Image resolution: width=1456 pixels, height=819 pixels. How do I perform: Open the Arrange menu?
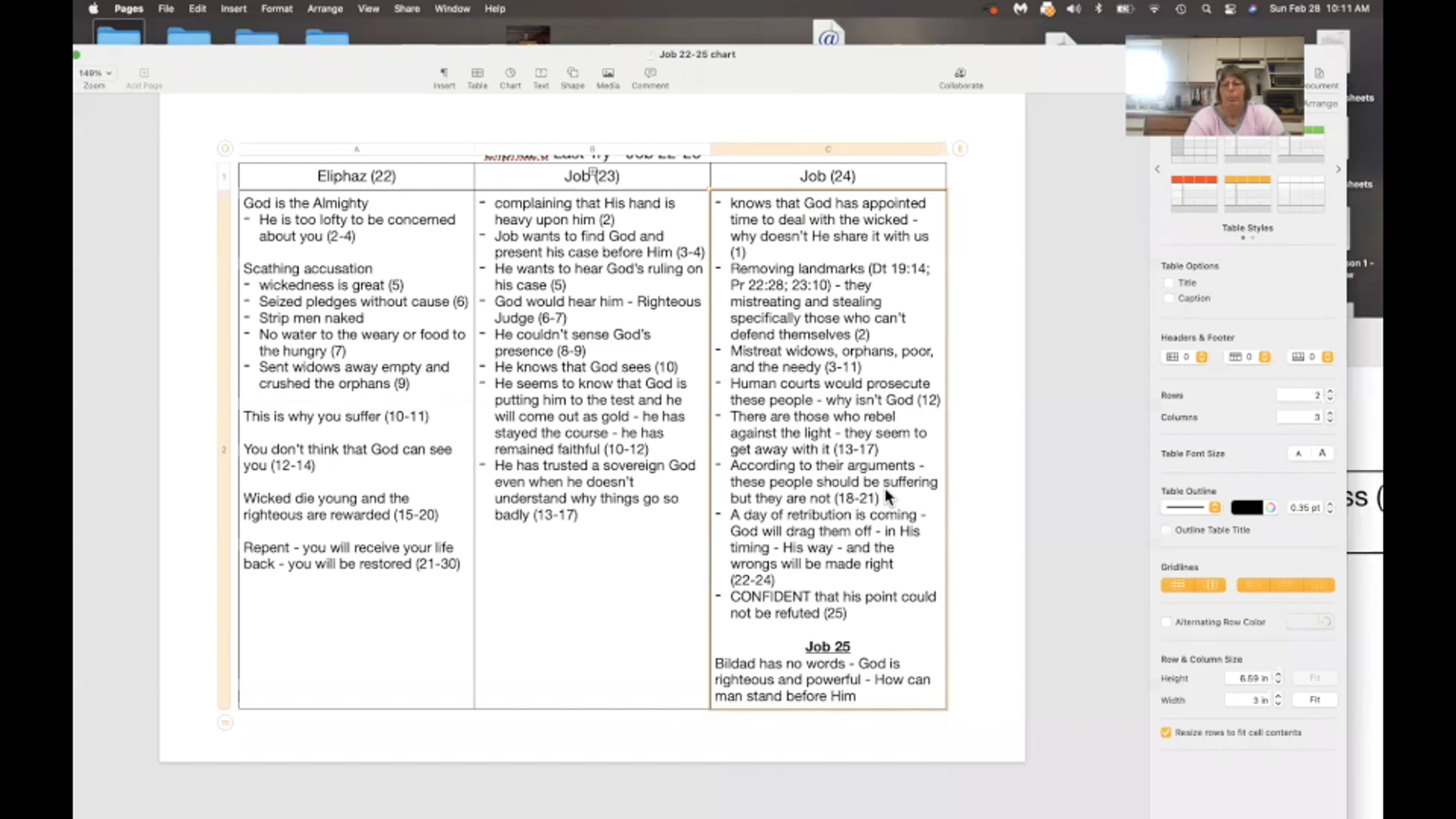(x=325, y=8)
